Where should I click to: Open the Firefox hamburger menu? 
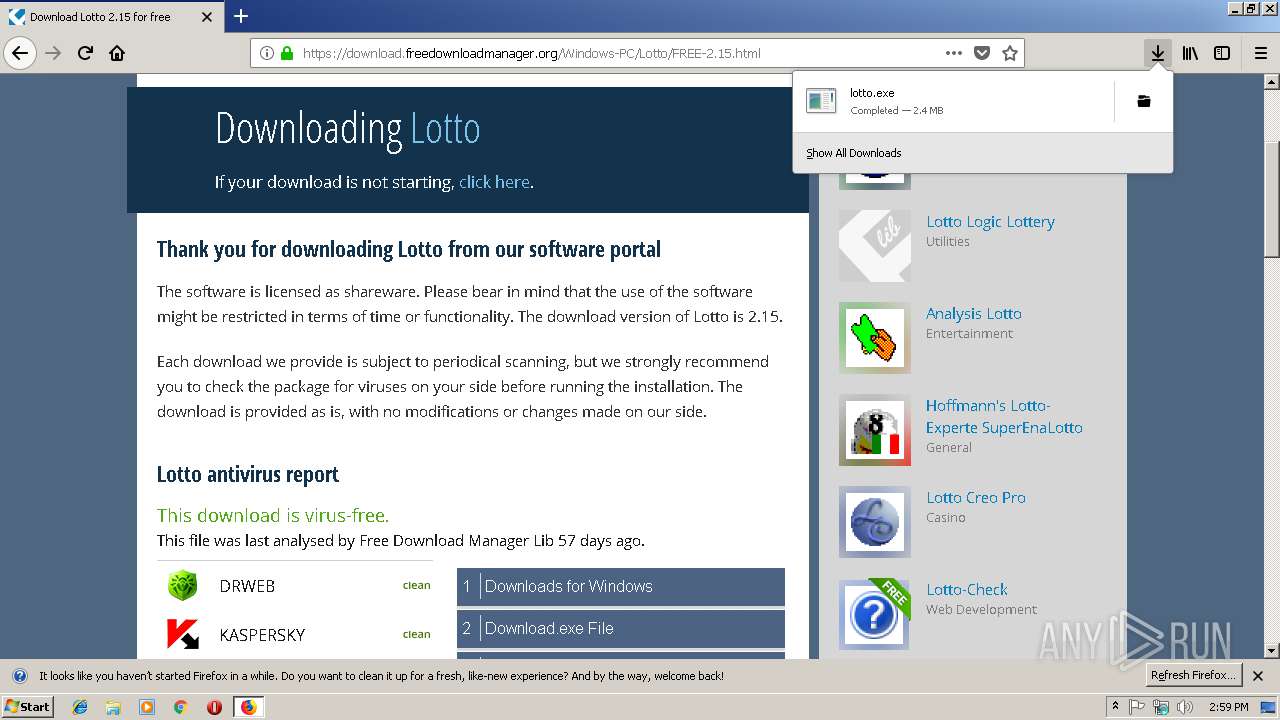[1260, 53]
